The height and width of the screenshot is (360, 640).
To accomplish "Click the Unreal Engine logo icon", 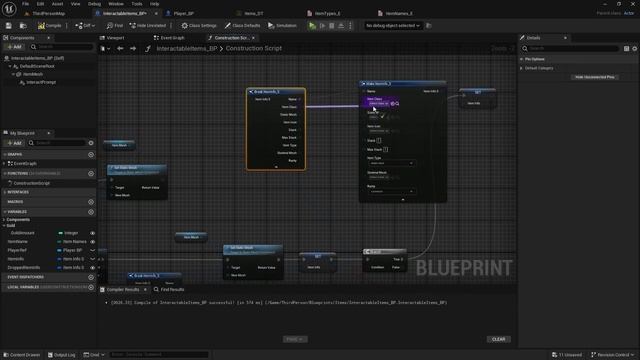I will coord(9,9).
